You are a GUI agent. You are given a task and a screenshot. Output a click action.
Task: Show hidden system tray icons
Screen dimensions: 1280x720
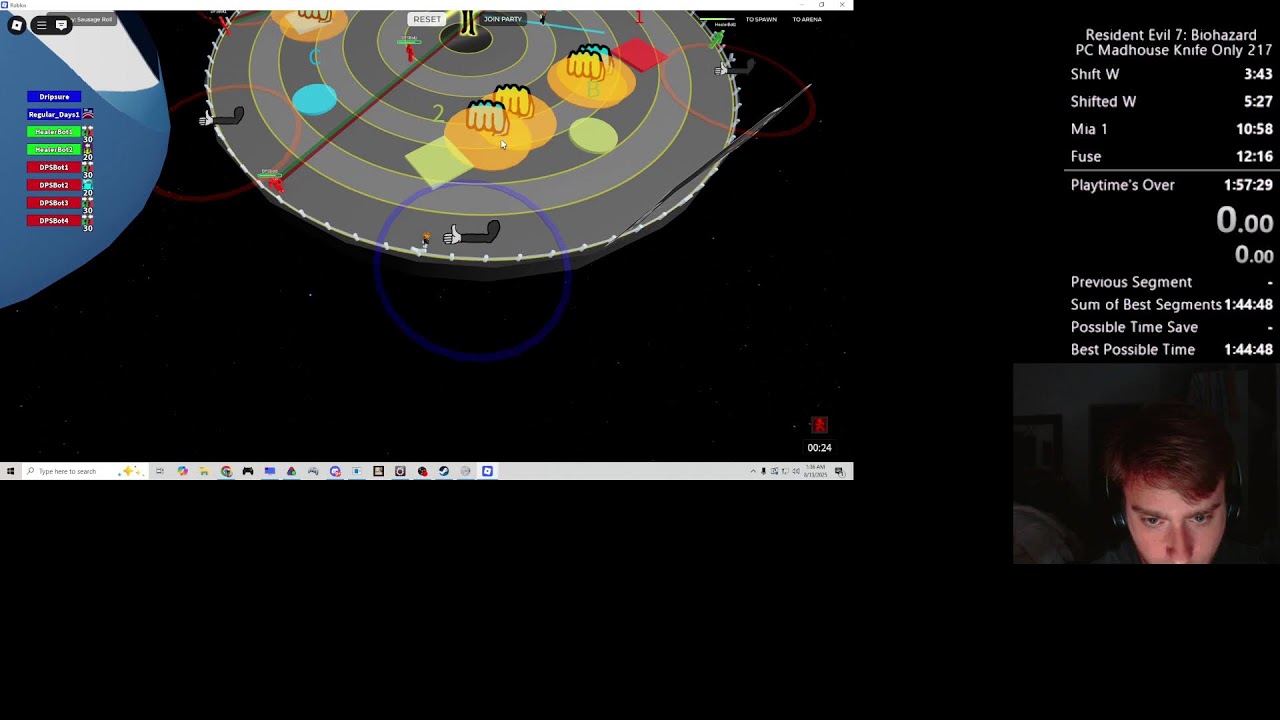click(753, 471)
